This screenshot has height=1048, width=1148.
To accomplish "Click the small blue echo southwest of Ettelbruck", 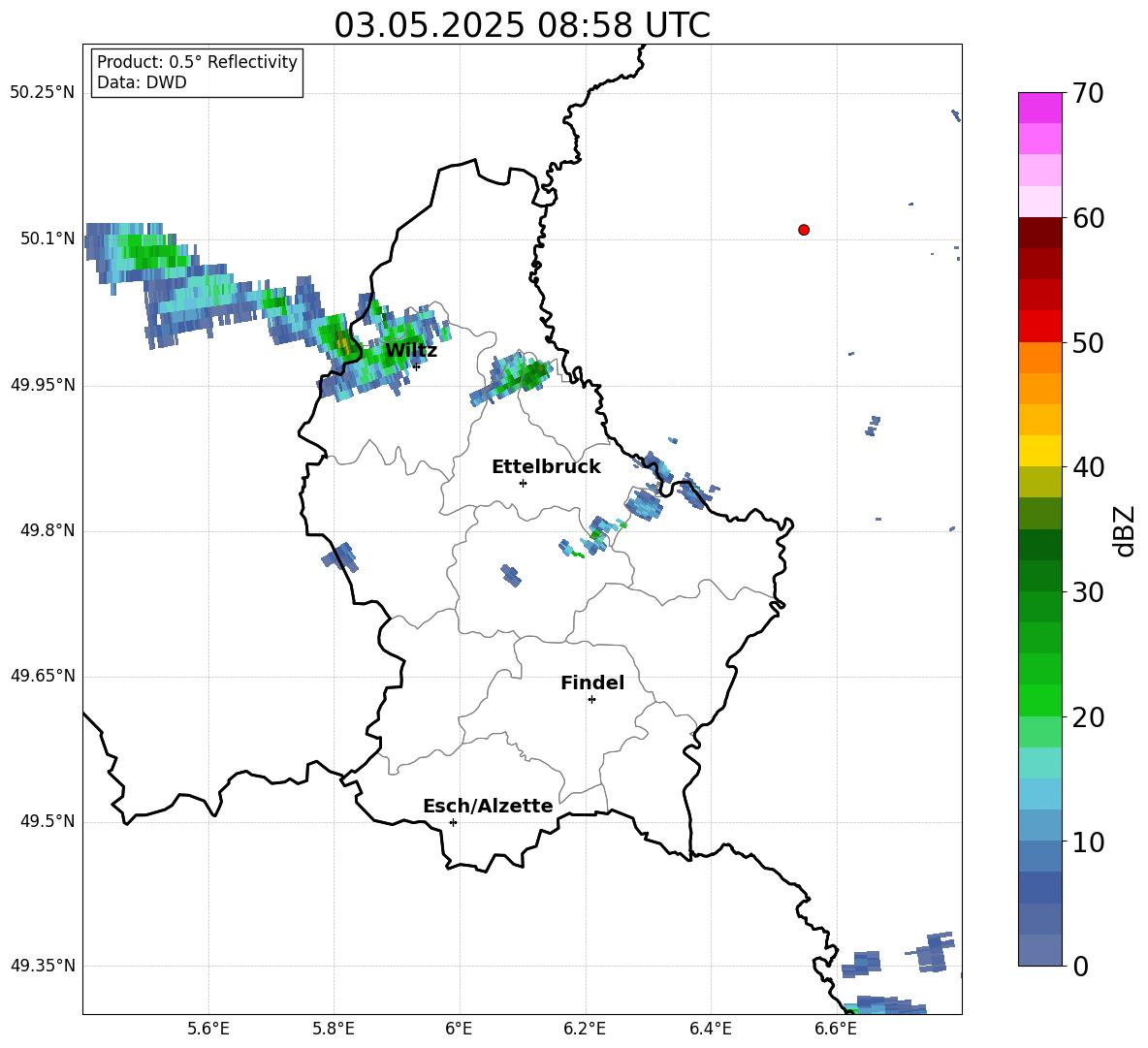I will tap(511, 575).
